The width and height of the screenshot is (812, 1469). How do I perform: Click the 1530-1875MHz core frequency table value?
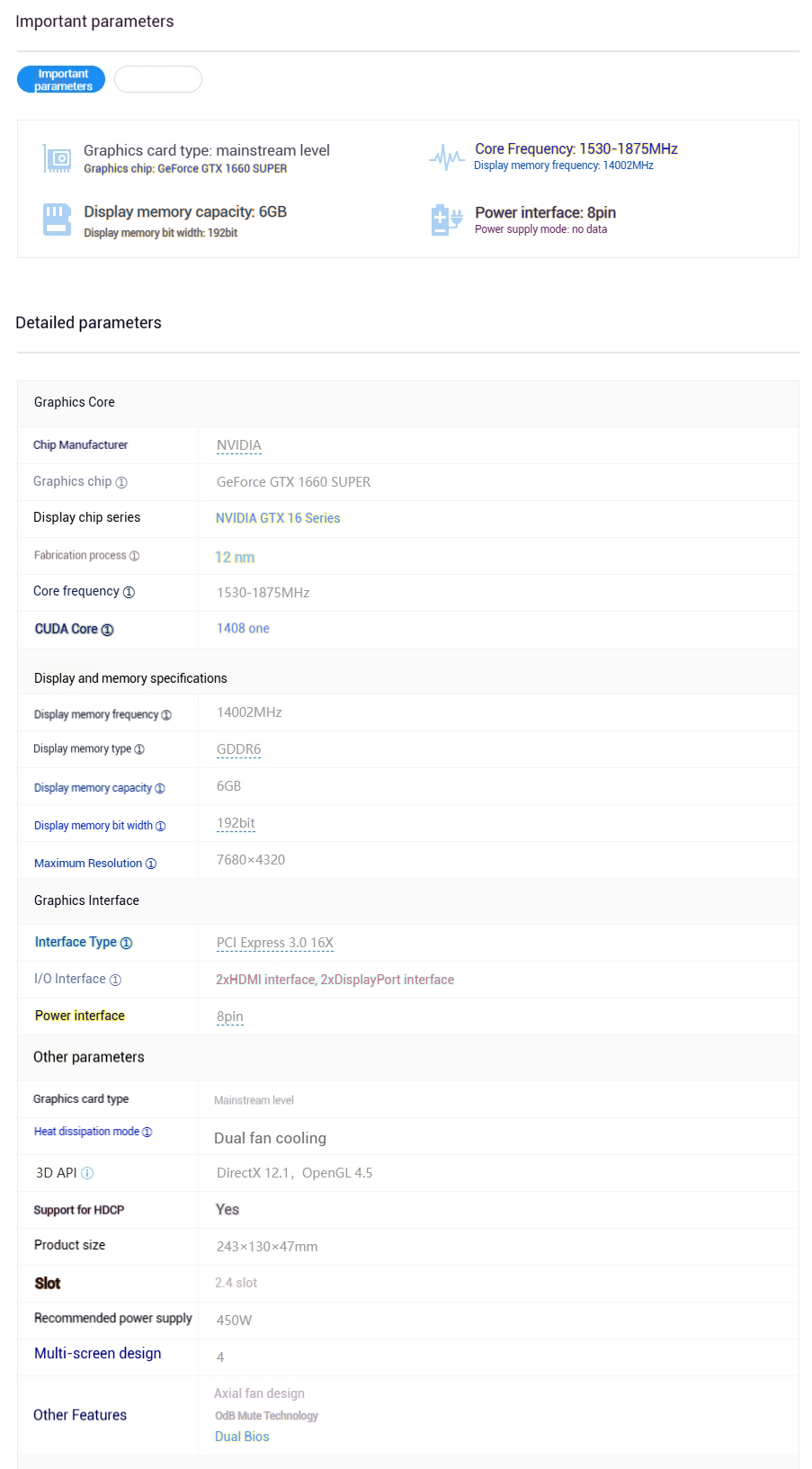pos(263,593)
